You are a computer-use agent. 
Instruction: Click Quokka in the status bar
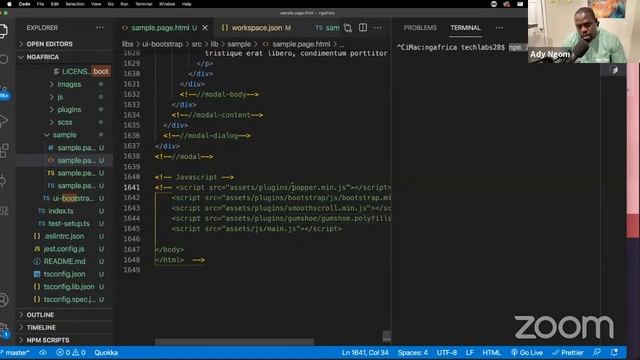tap(106, 353)
